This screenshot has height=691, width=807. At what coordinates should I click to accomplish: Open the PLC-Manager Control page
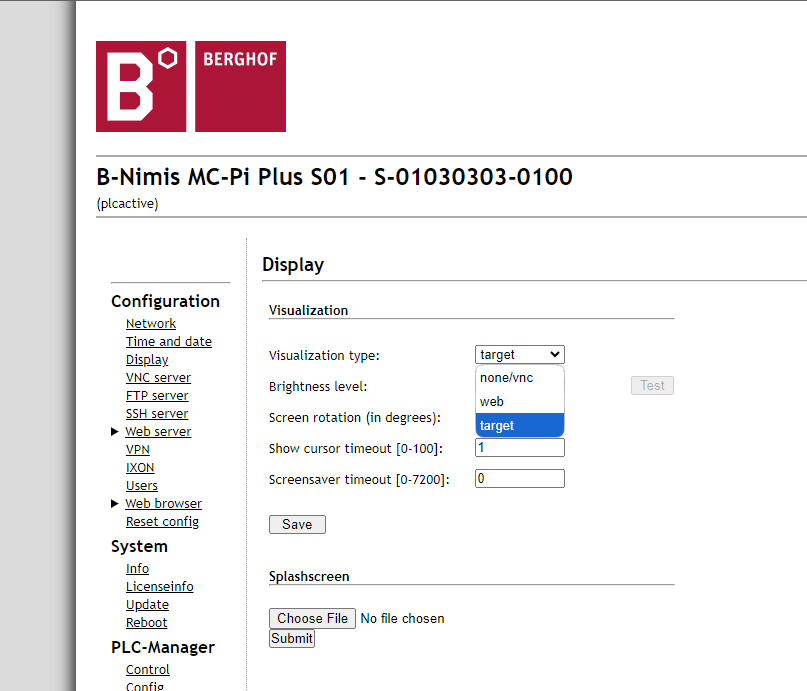[x=148, y=669]
